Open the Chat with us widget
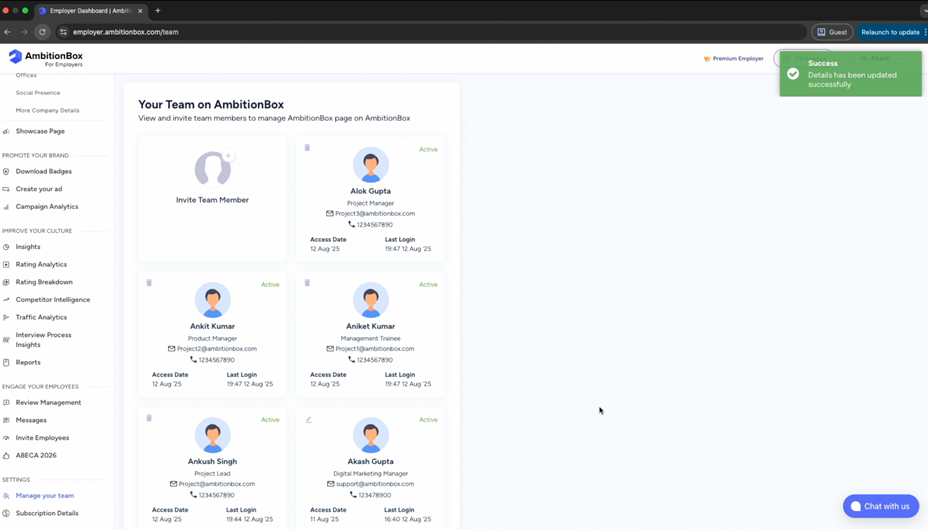Image resolution: width=928 pixels, height=529 pixels. 880,506
